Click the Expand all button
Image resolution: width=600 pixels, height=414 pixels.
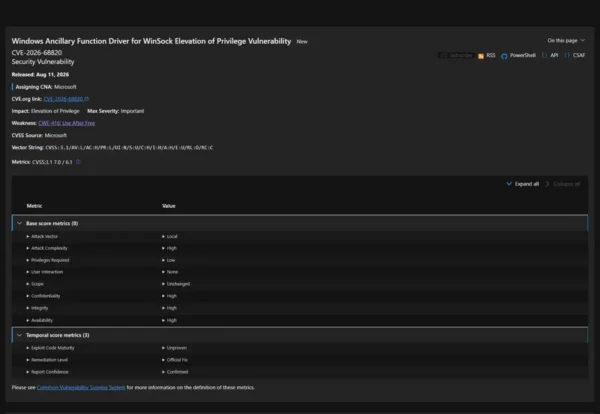522,184
